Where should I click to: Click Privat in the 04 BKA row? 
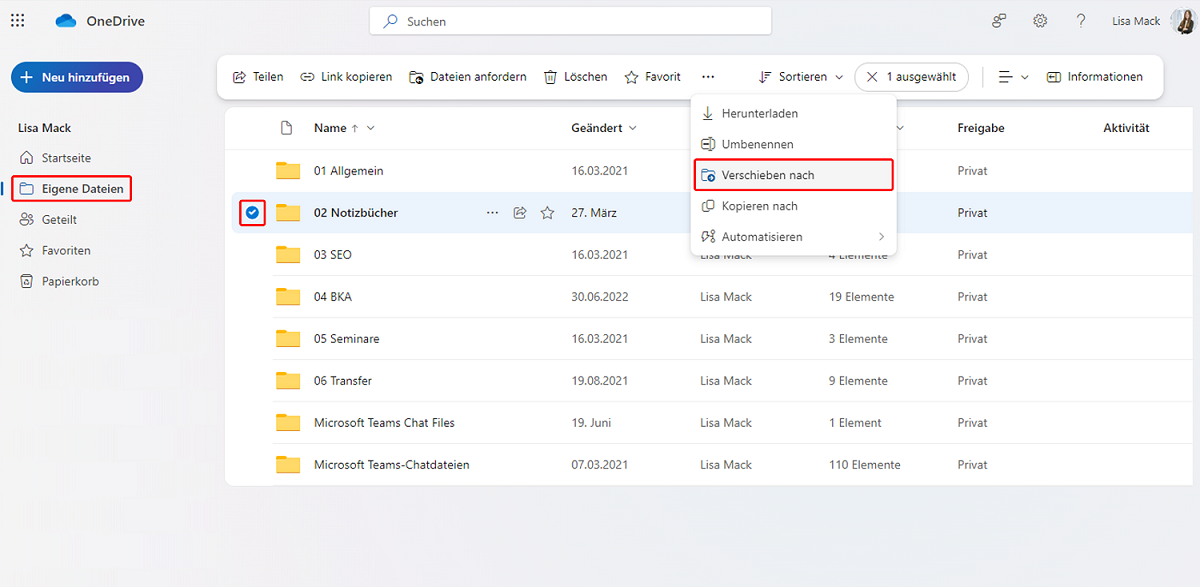(972, 297)
